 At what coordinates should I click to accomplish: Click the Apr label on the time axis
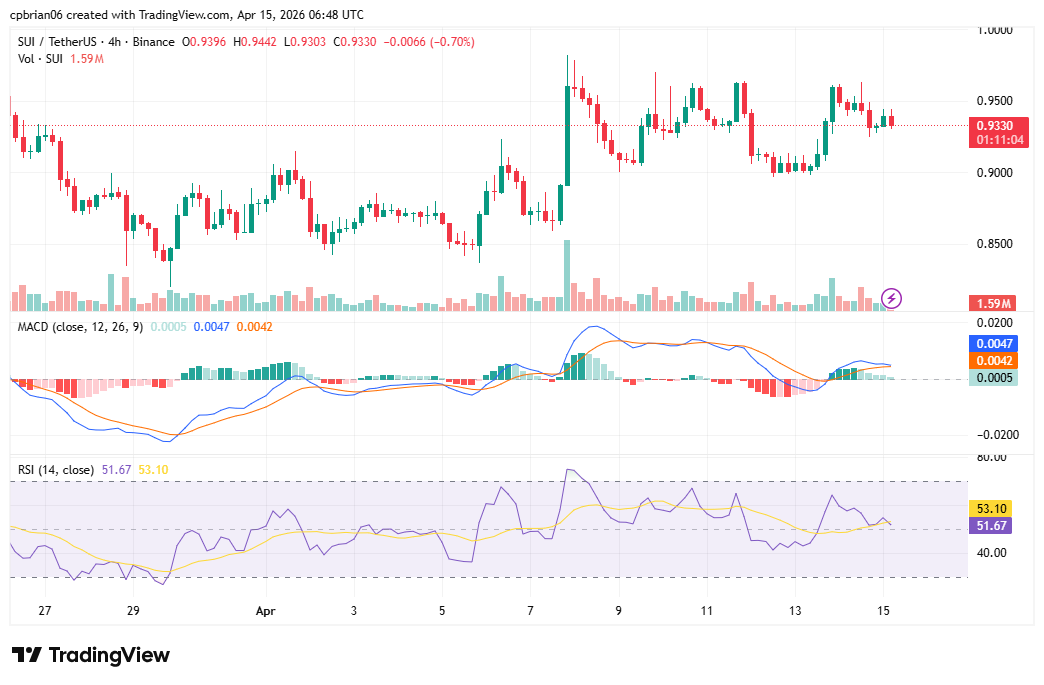[265, 610]
